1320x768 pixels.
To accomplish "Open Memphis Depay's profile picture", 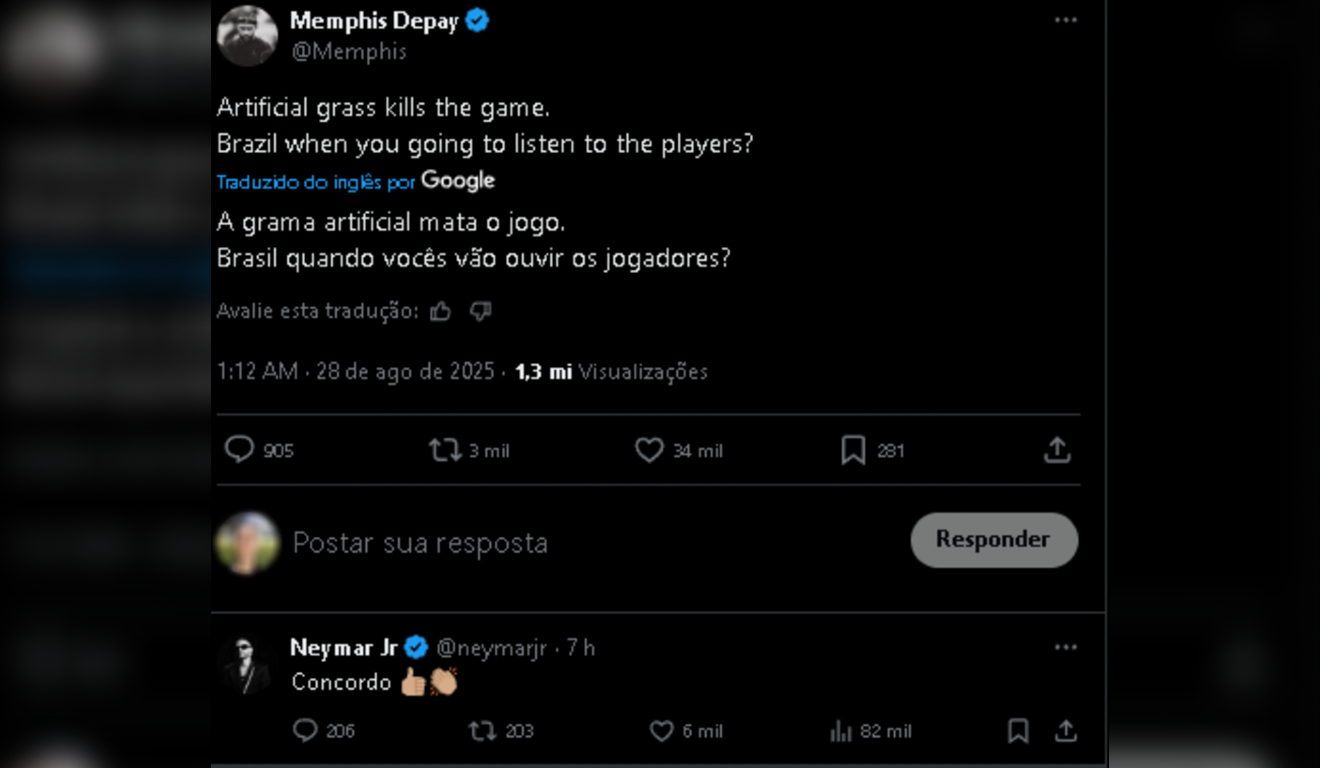I will coord(247,36).
